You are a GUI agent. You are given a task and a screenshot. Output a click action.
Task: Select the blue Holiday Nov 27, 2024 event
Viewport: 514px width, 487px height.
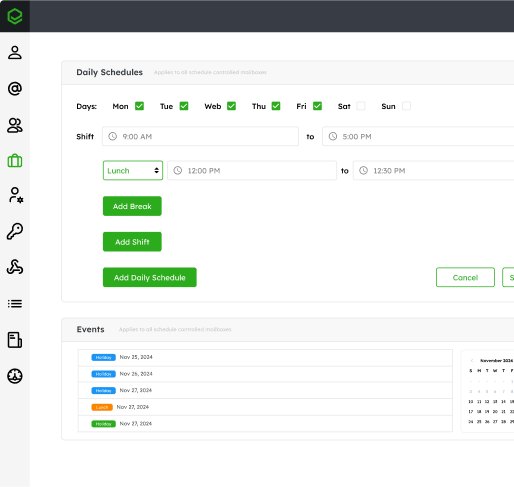265,390
